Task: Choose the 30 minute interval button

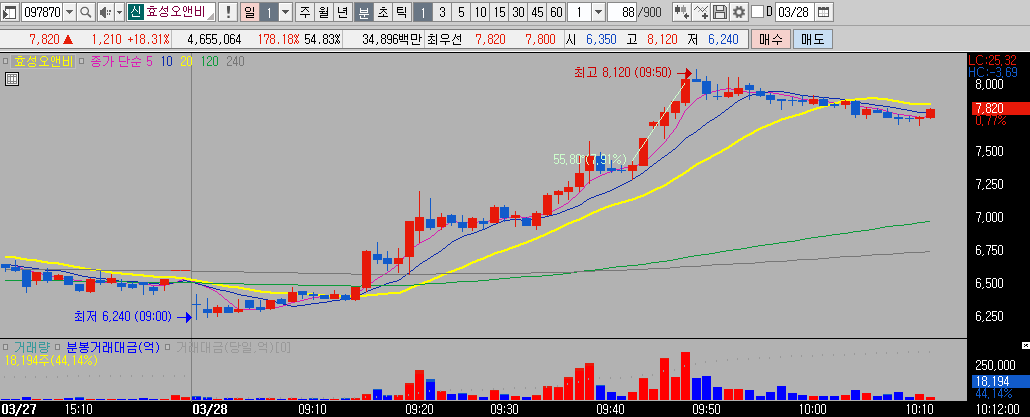Action: point(519,12)
